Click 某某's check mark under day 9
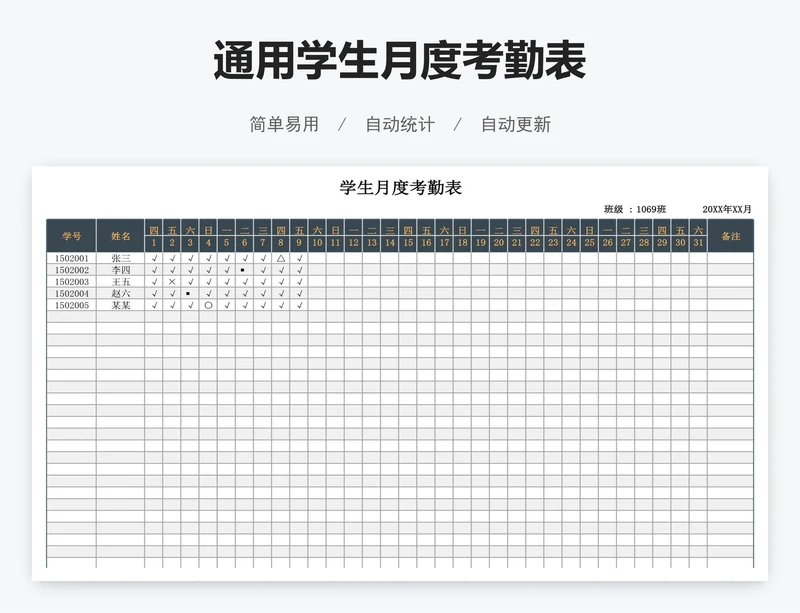The height and width of the screenshot is (613, 800). (299, 305)
